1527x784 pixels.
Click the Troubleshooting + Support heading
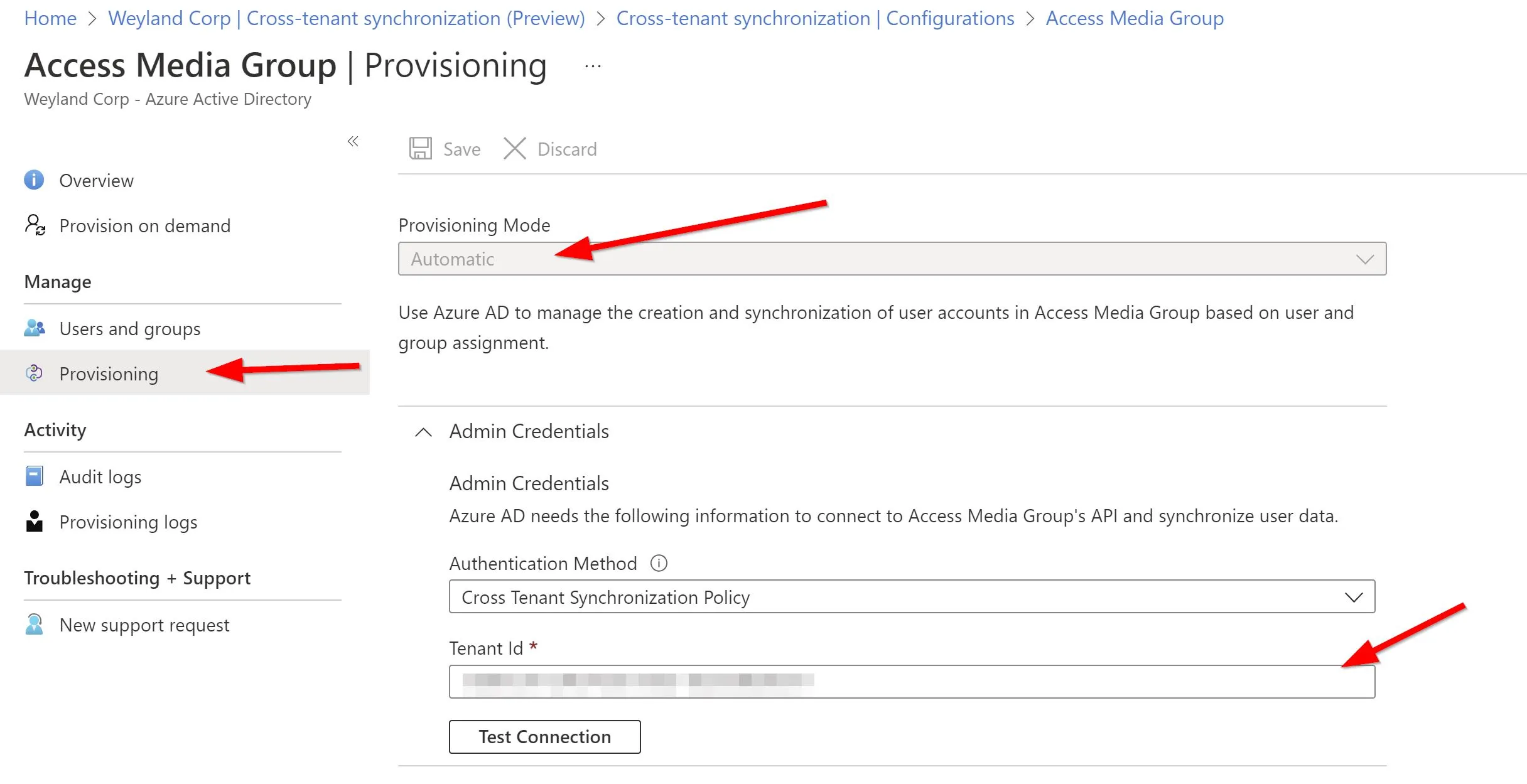tap(137, 578)
